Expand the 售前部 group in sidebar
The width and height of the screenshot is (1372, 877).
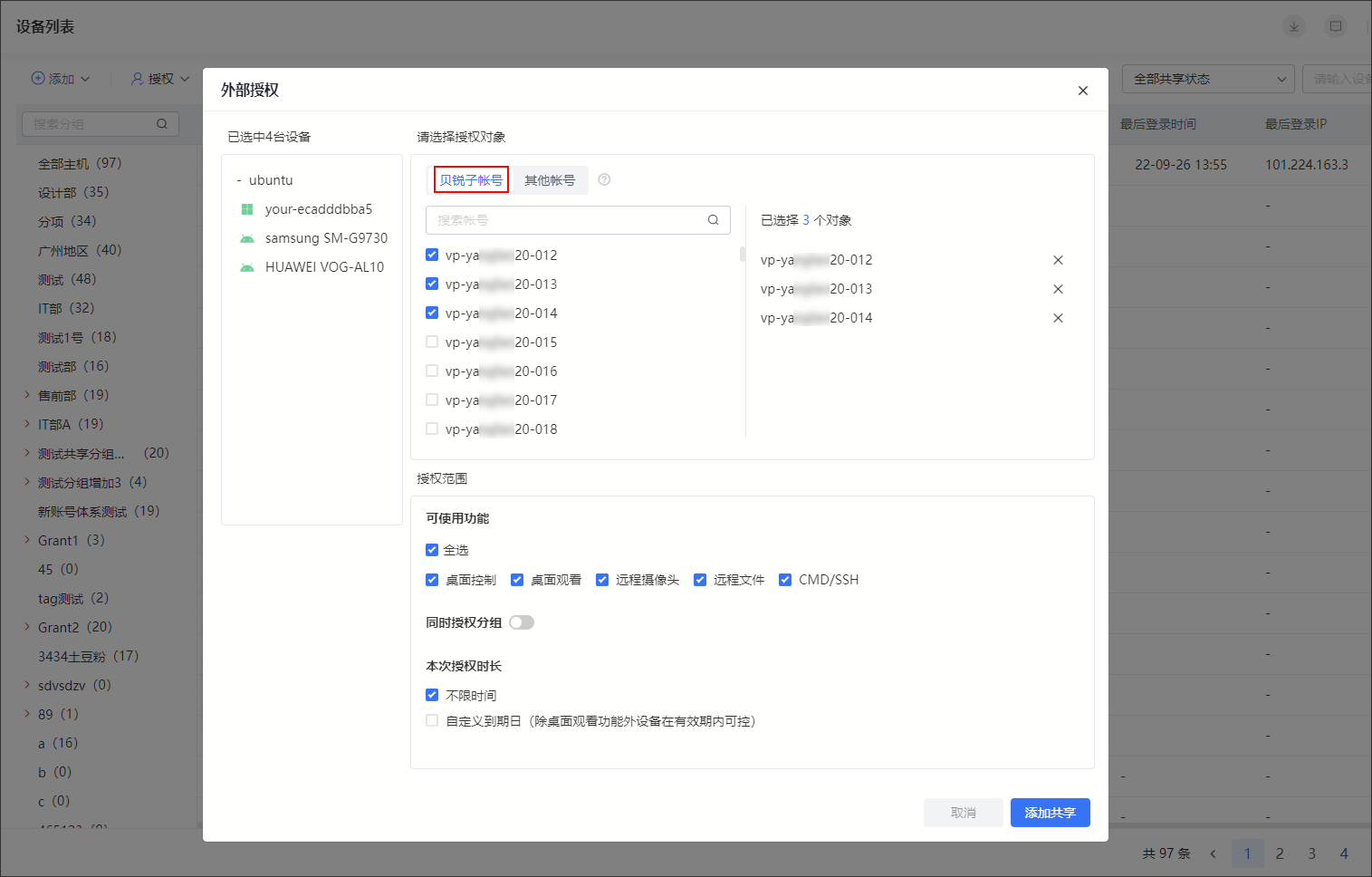tap(27, 395)
